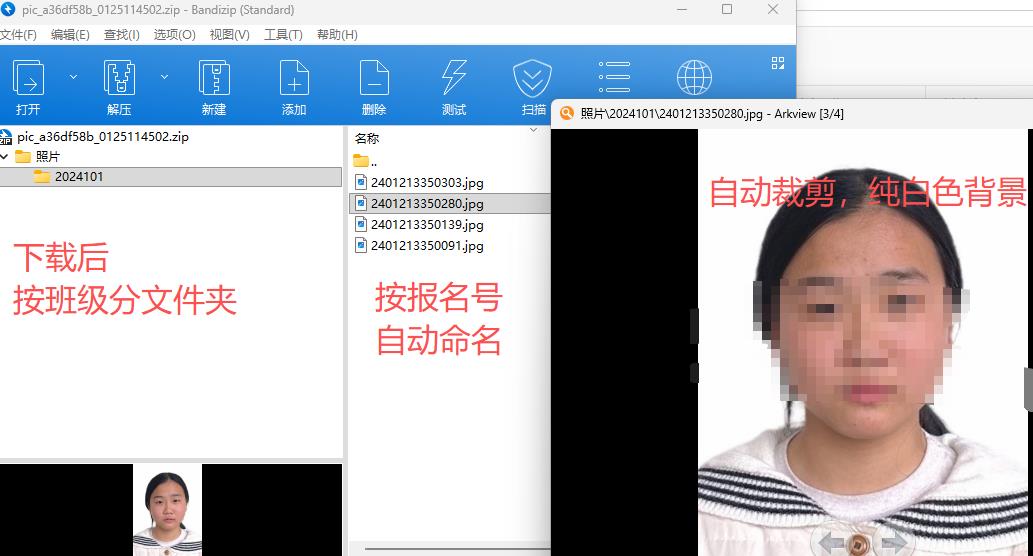Expand the dropdown arrow beside Open

click(x=73, y=77)
